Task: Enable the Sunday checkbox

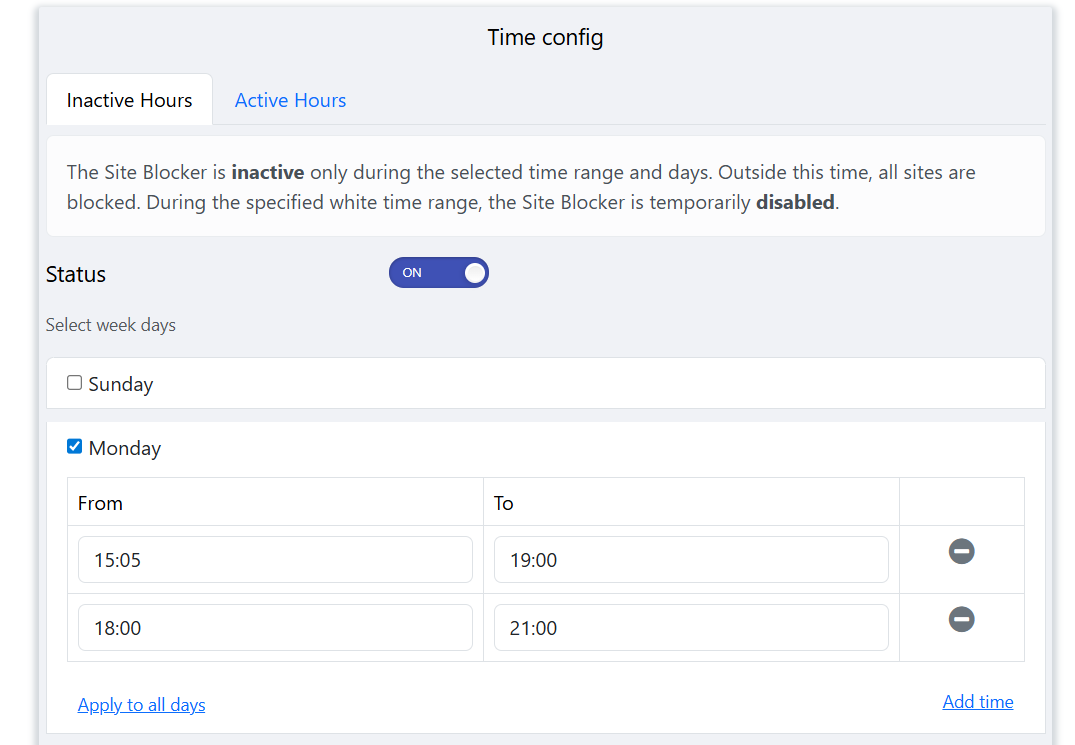Action: [75, 383]
